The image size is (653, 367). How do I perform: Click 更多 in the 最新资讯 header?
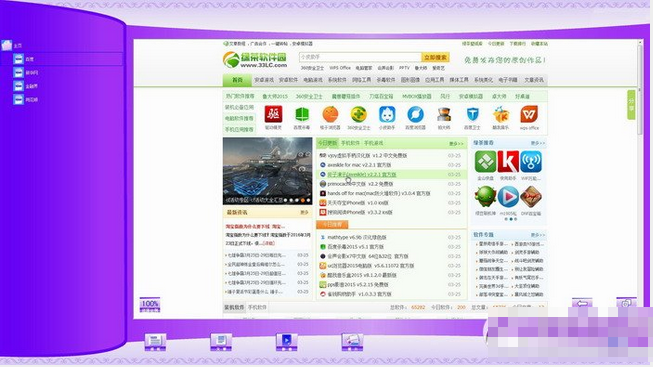point(304,212)
